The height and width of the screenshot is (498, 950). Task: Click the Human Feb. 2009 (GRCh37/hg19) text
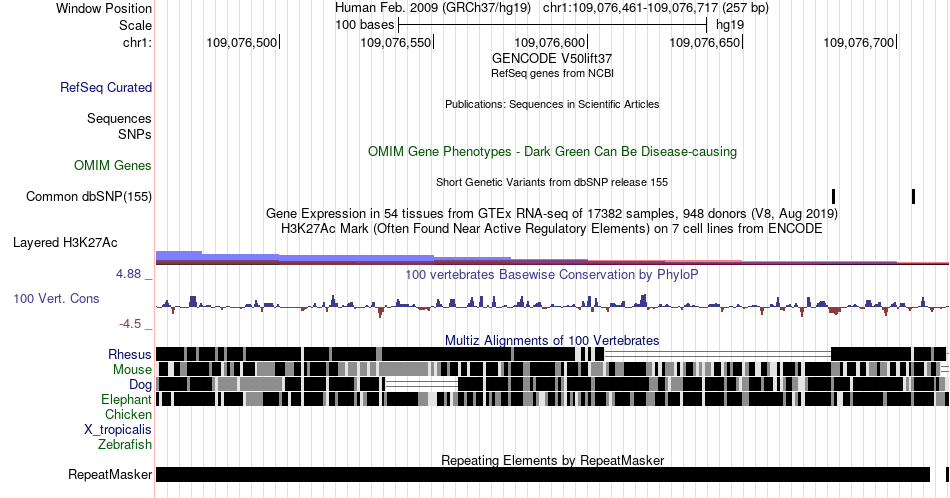pos(433,8)
